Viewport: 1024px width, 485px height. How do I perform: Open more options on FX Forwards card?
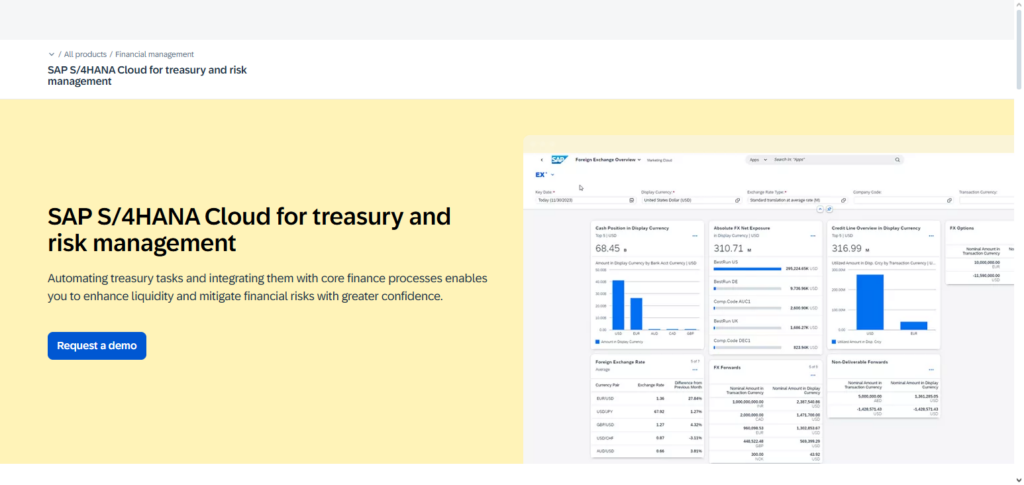(x=813, y=375)
